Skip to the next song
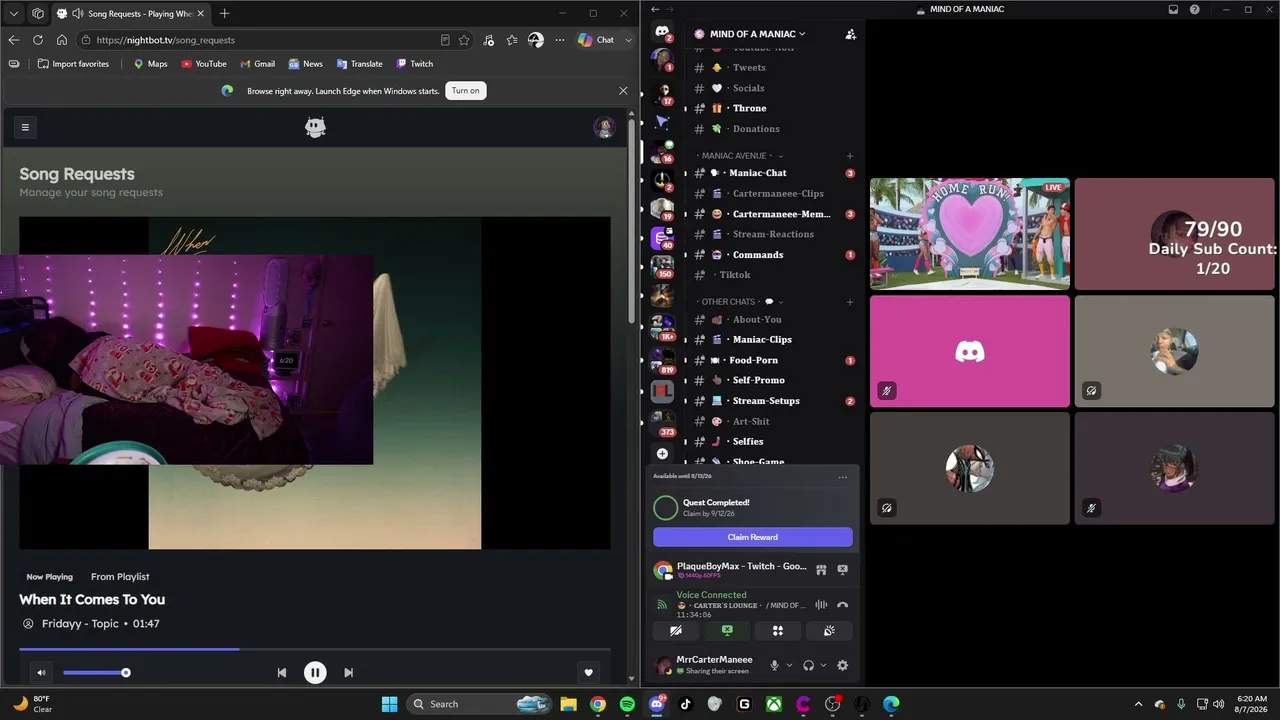 pos(348,672)
